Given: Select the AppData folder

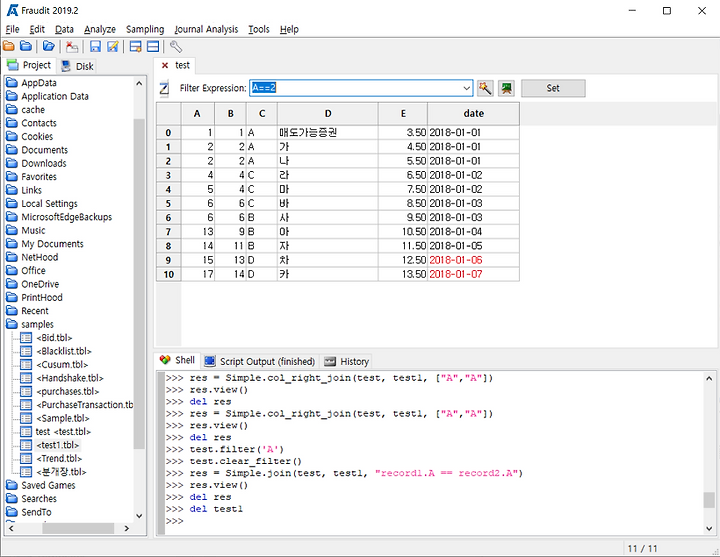Looking at the screenshot, I should [x=39, y=83].
